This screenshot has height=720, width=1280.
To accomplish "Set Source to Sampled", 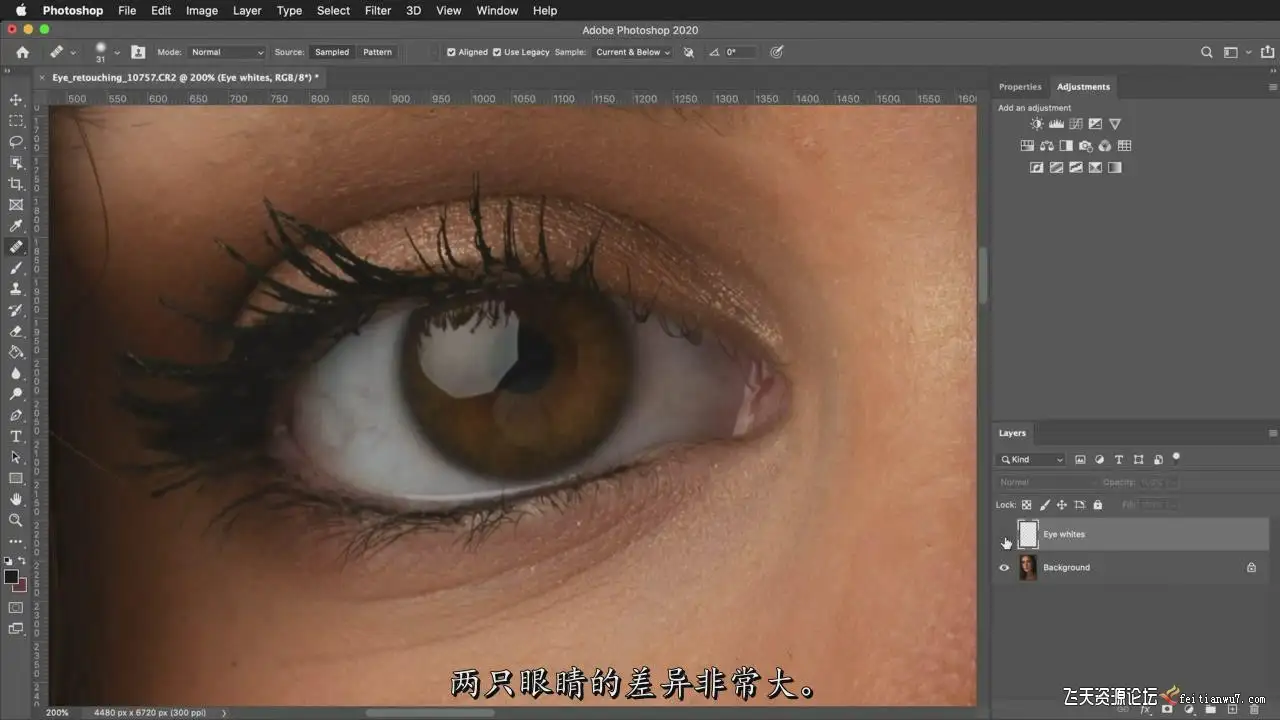I will [332, 52].
